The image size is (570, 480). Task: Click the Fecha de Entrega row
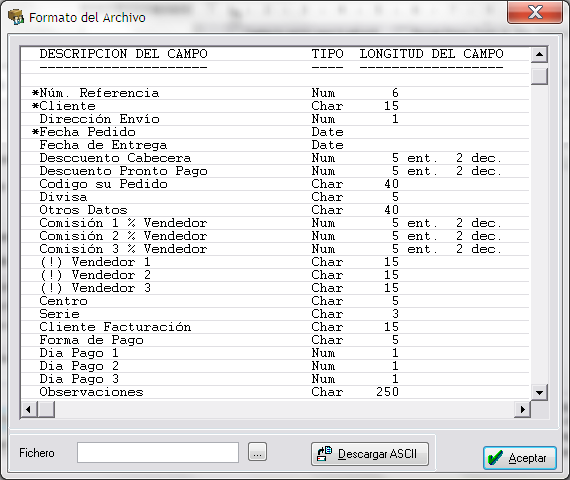275,145
